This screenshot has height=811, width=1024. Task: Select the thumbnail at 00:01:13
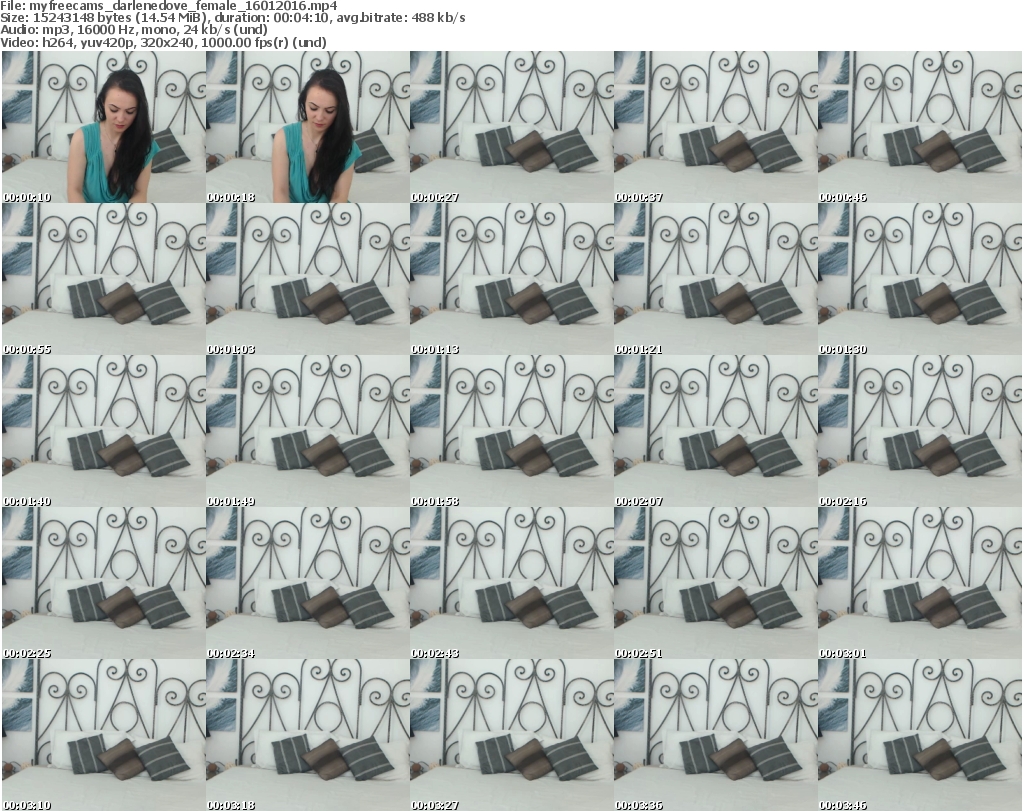(x=511, y=279)
